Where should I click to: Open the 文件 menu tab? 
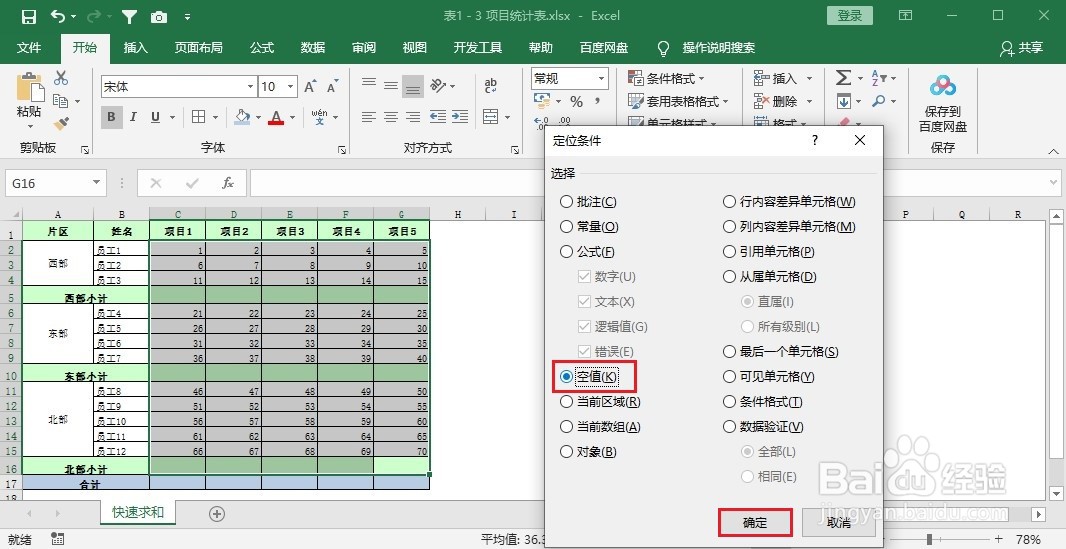29,48
